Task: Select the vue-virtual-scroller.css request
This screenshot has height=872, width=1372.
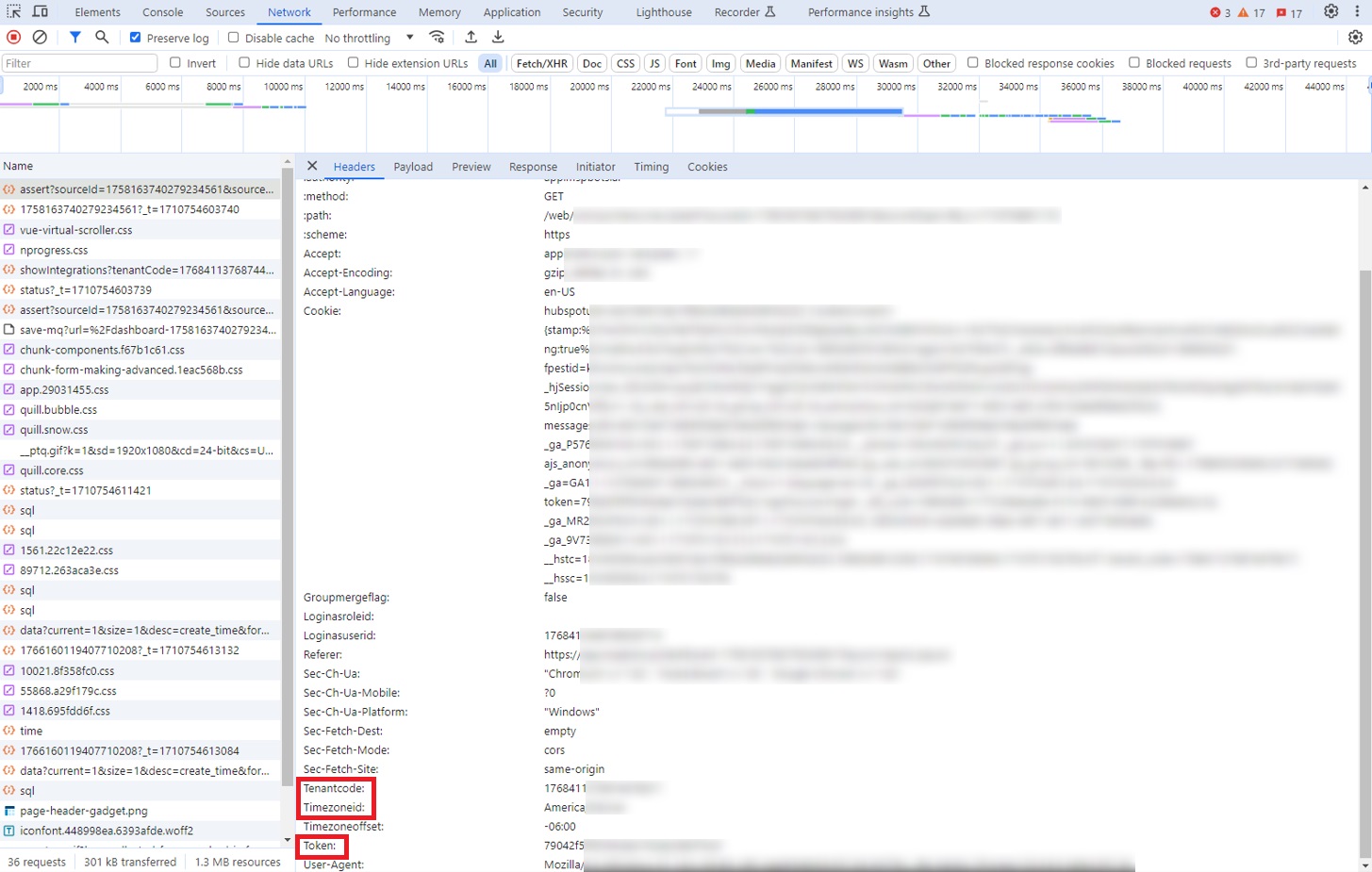Action: coord(75,230)
